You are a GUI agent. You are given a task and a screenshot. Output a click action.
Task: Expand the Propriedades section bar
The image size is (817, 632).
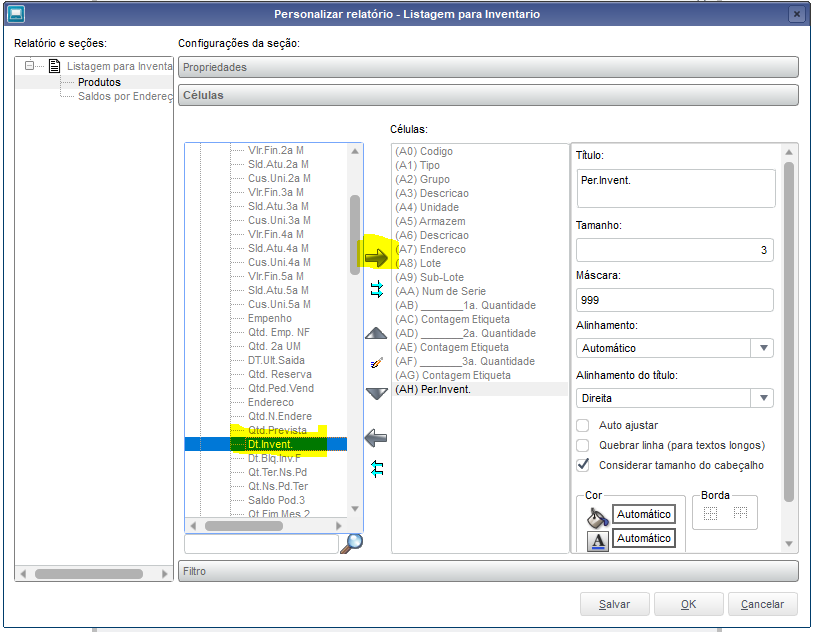click(x=488, y=67)
